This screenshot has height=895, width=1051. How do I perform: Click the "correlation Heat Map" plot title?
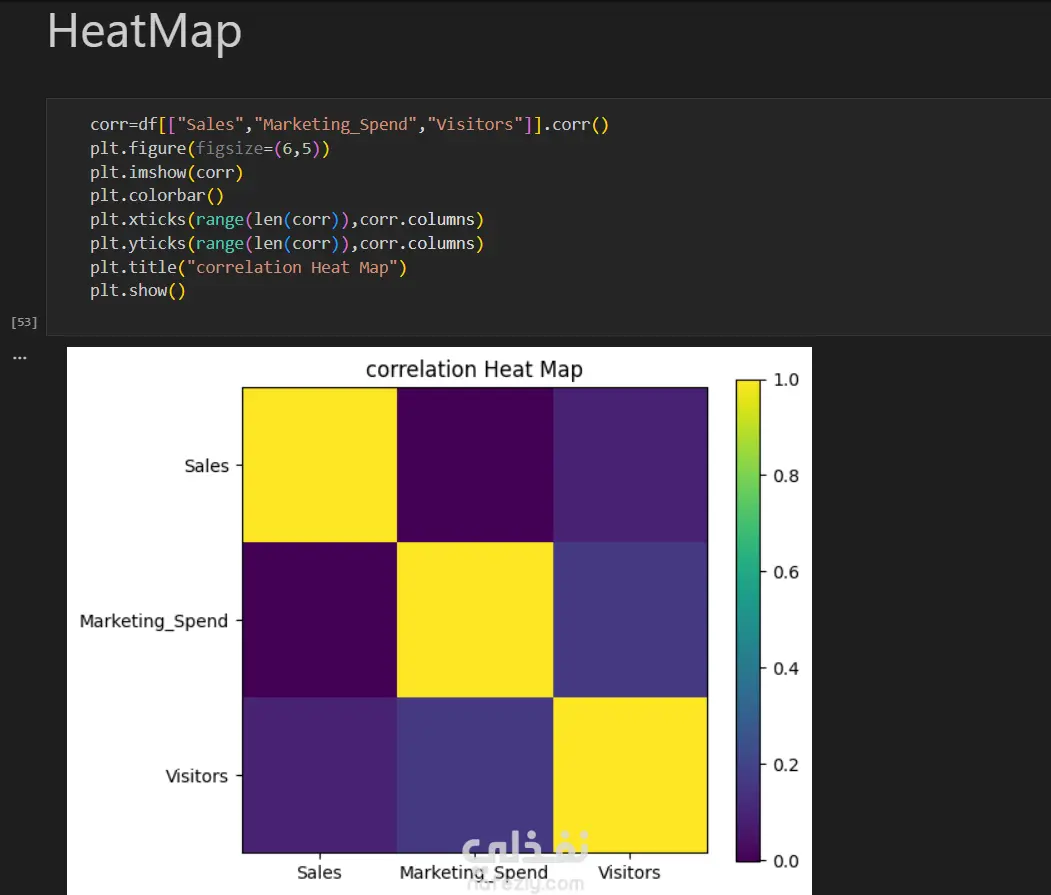[474, 369]
